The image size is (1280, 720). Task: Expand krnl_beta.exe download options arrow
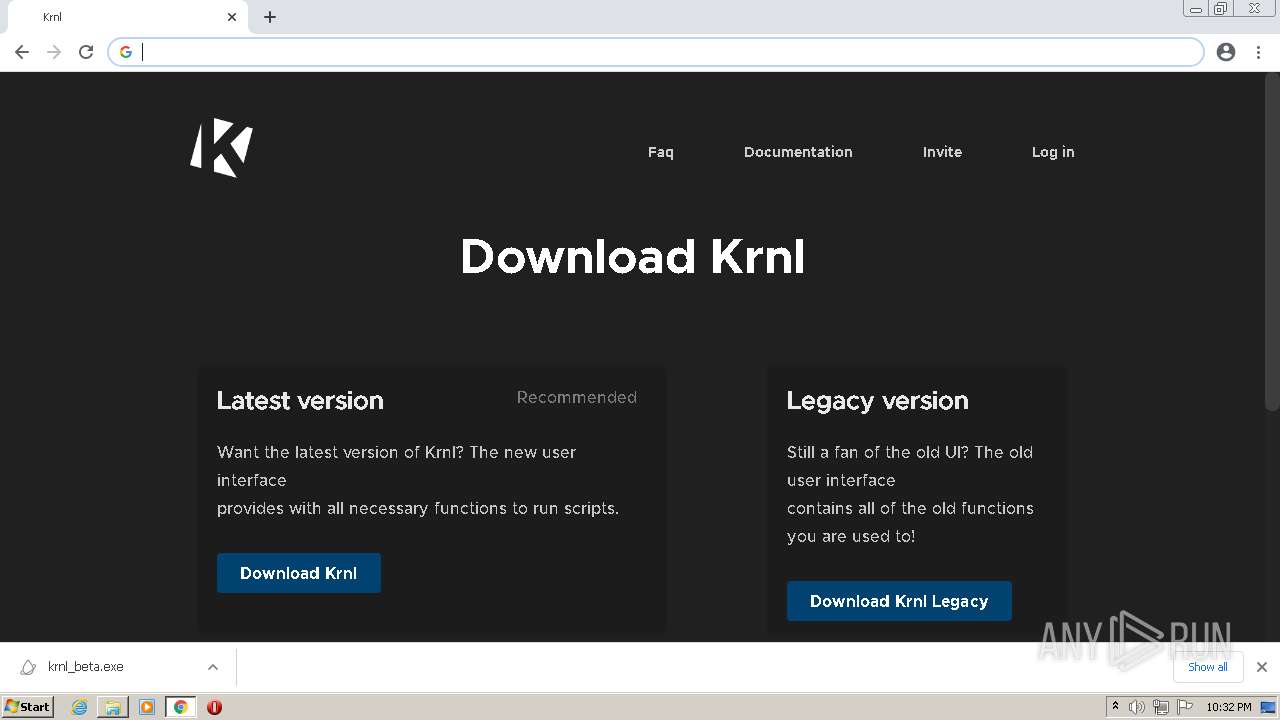(213, 667)
